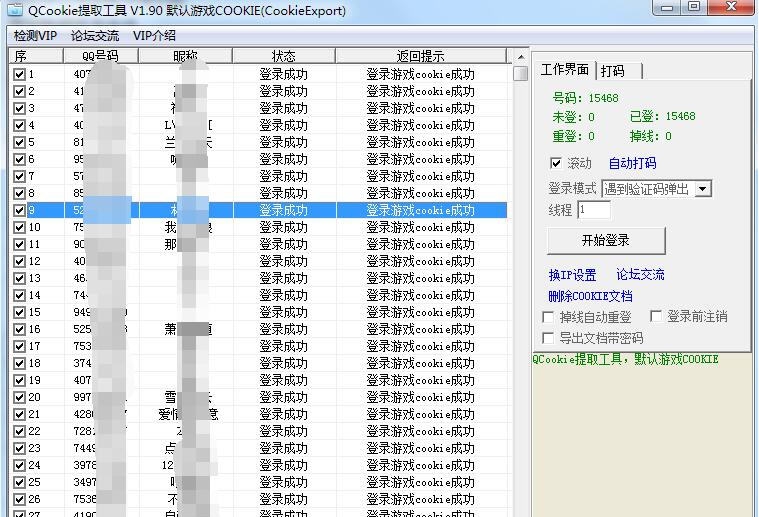Screen dimensions: 759x517
Task: Close the QCookie window
Action: 731,7
